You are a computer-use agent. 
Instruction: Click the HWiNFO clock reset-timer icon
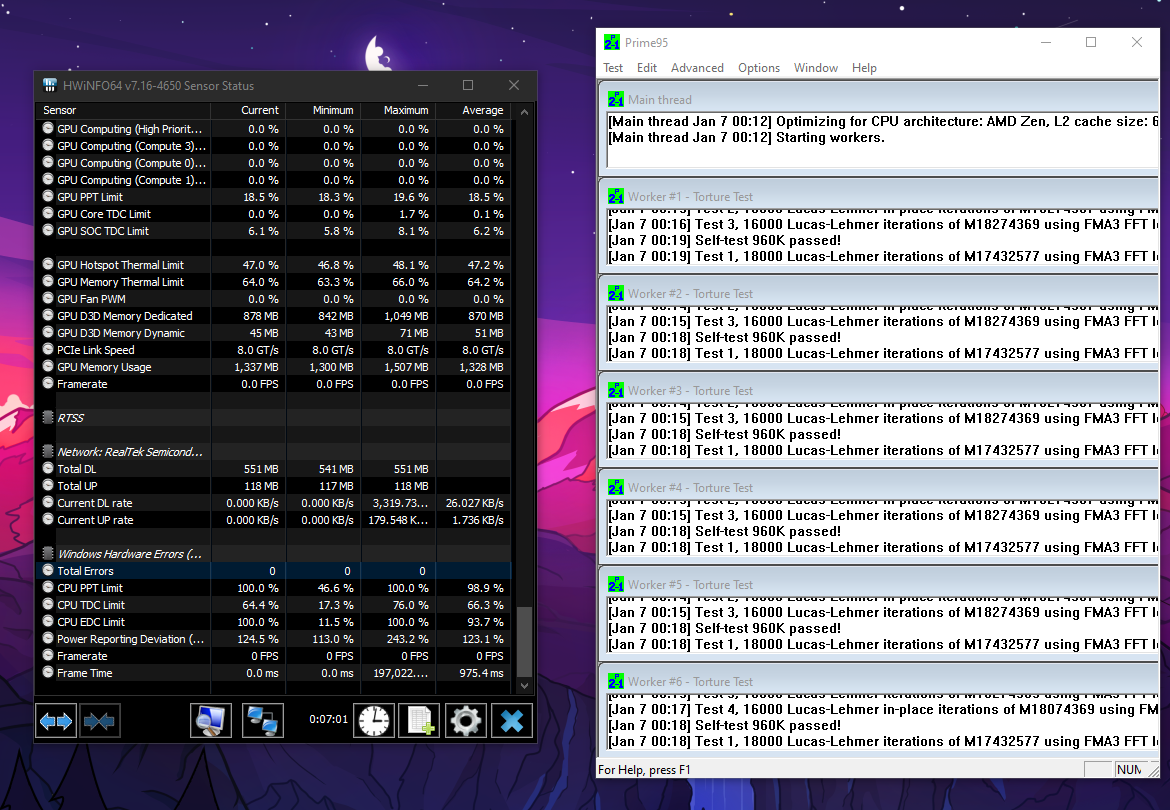click(x=374, y=721)
